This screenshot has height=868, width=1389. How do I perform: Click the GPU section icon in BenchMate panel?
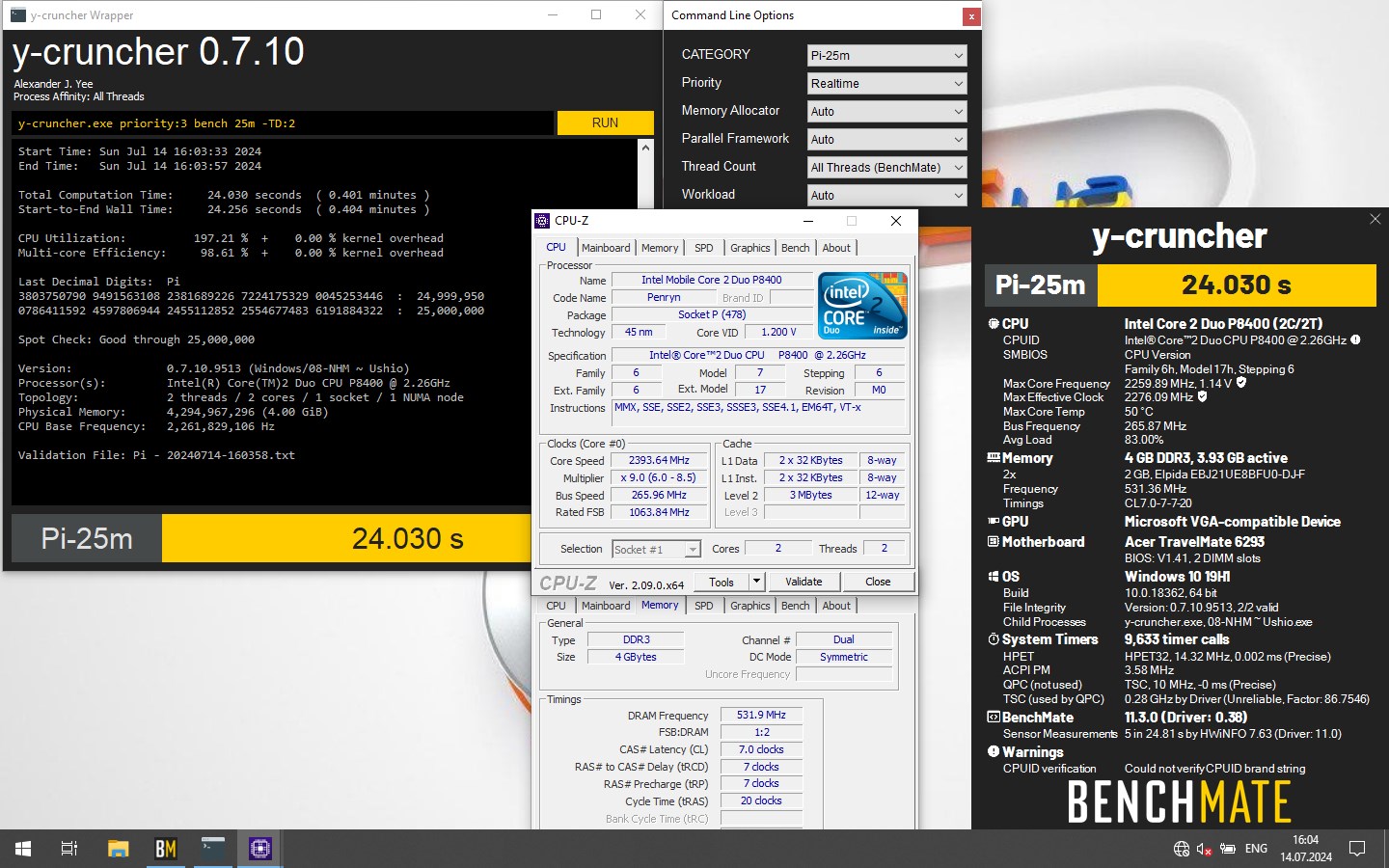pos(994,522)
